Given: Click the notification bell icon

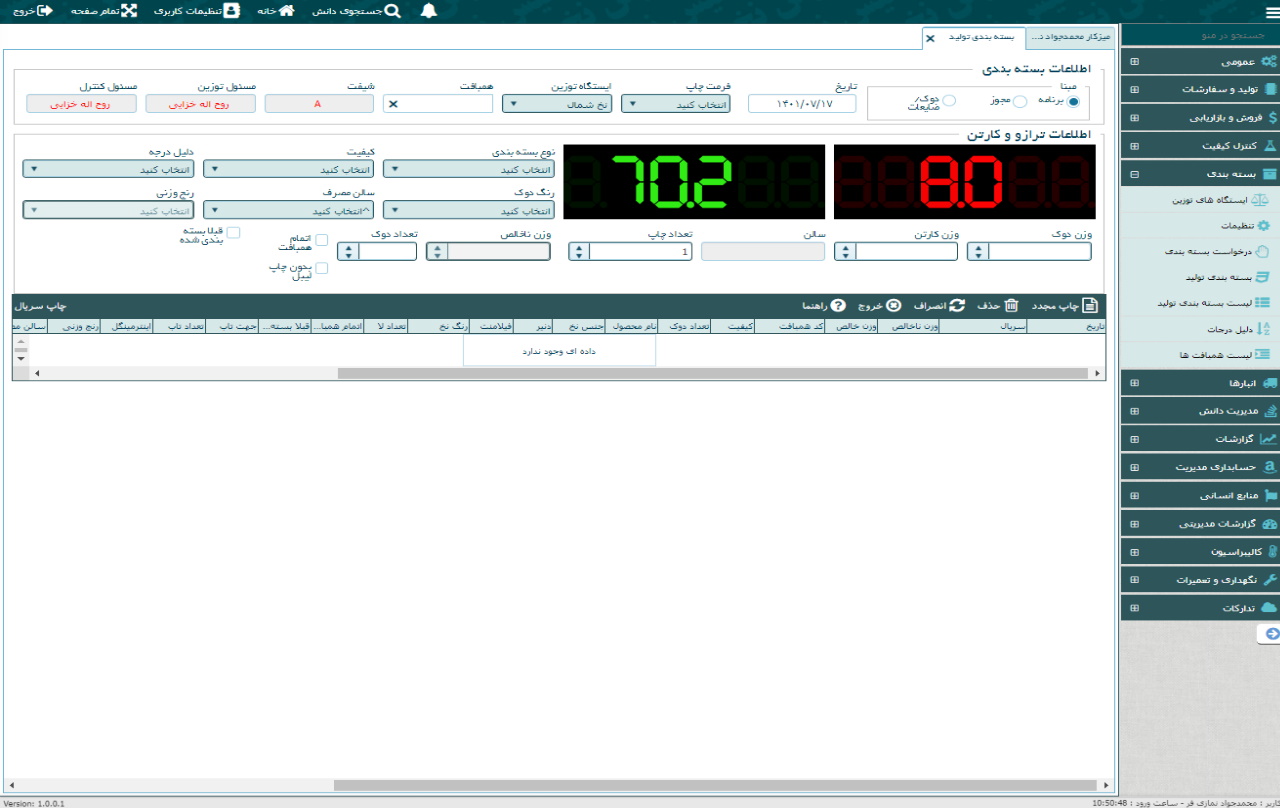Looking at the screenshot, I should [x=428, y=11].
